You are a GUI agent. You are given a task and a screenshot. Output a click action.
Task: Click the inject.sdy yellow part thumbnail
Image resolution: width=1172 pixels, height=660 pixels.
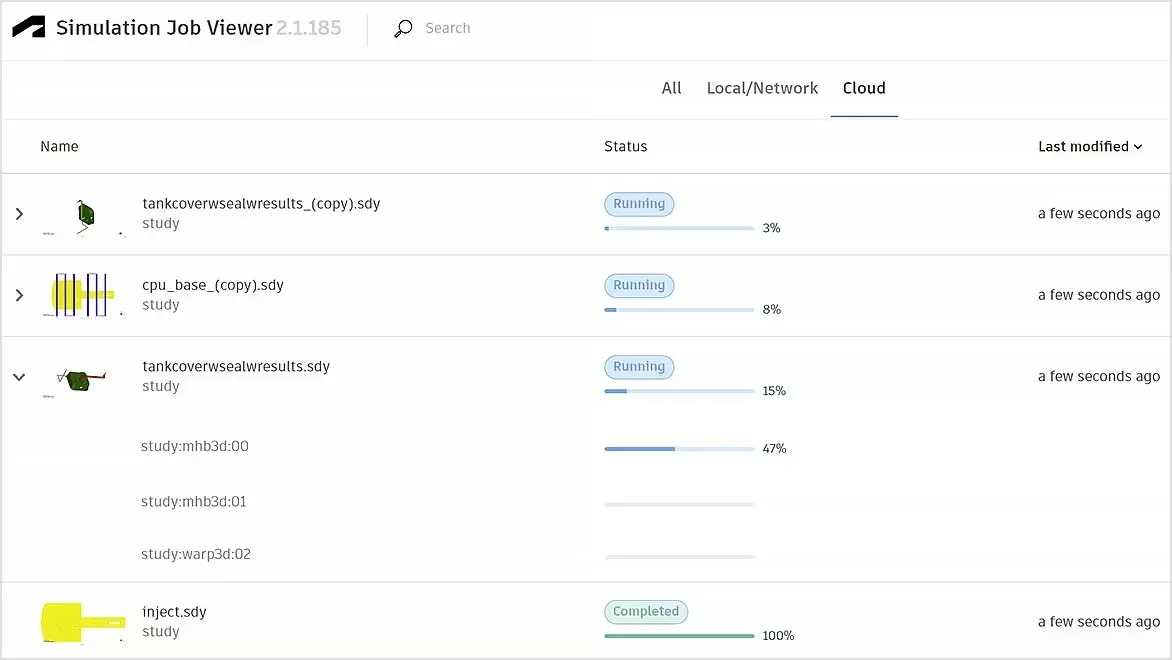[83, 621]
